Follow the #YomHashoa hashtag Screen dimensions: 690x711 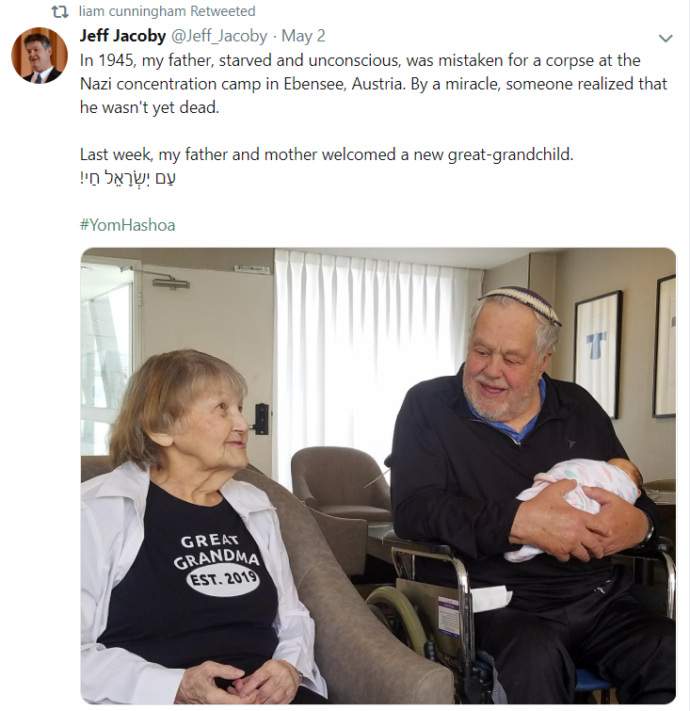[127, 225]
